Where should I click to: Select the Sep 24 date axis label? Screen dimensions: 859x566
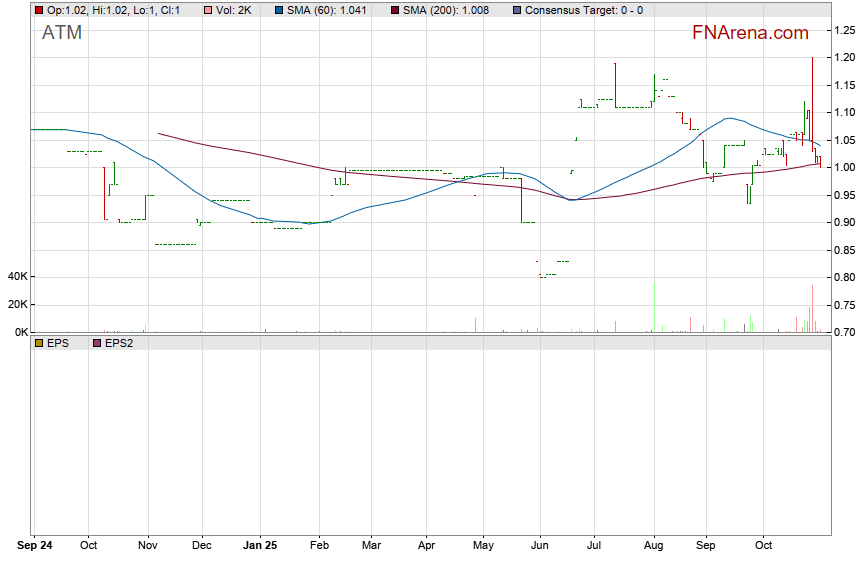tap(36, 547)
